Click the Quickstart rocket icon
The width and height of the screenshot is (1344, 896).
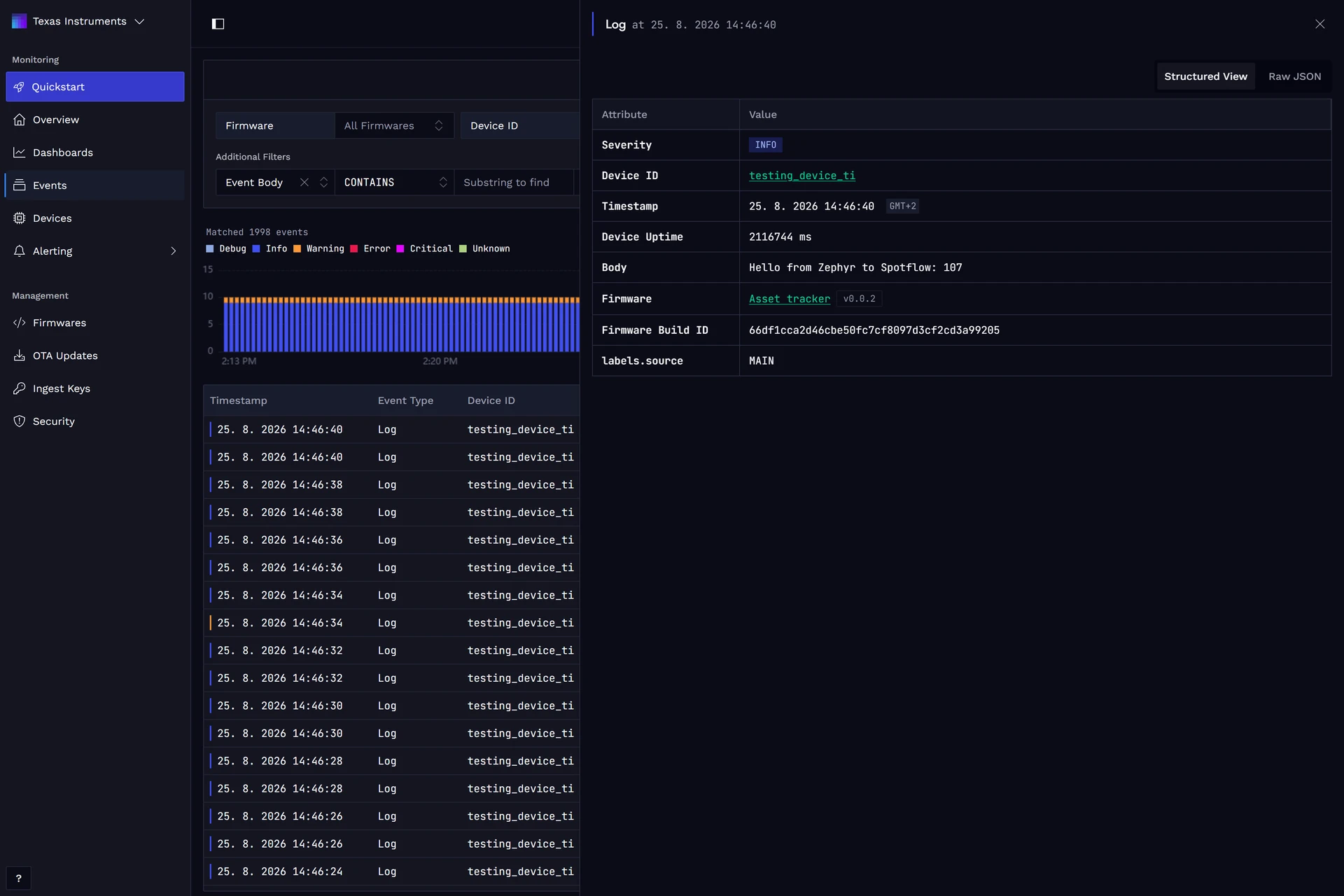(x=19, y=87)
